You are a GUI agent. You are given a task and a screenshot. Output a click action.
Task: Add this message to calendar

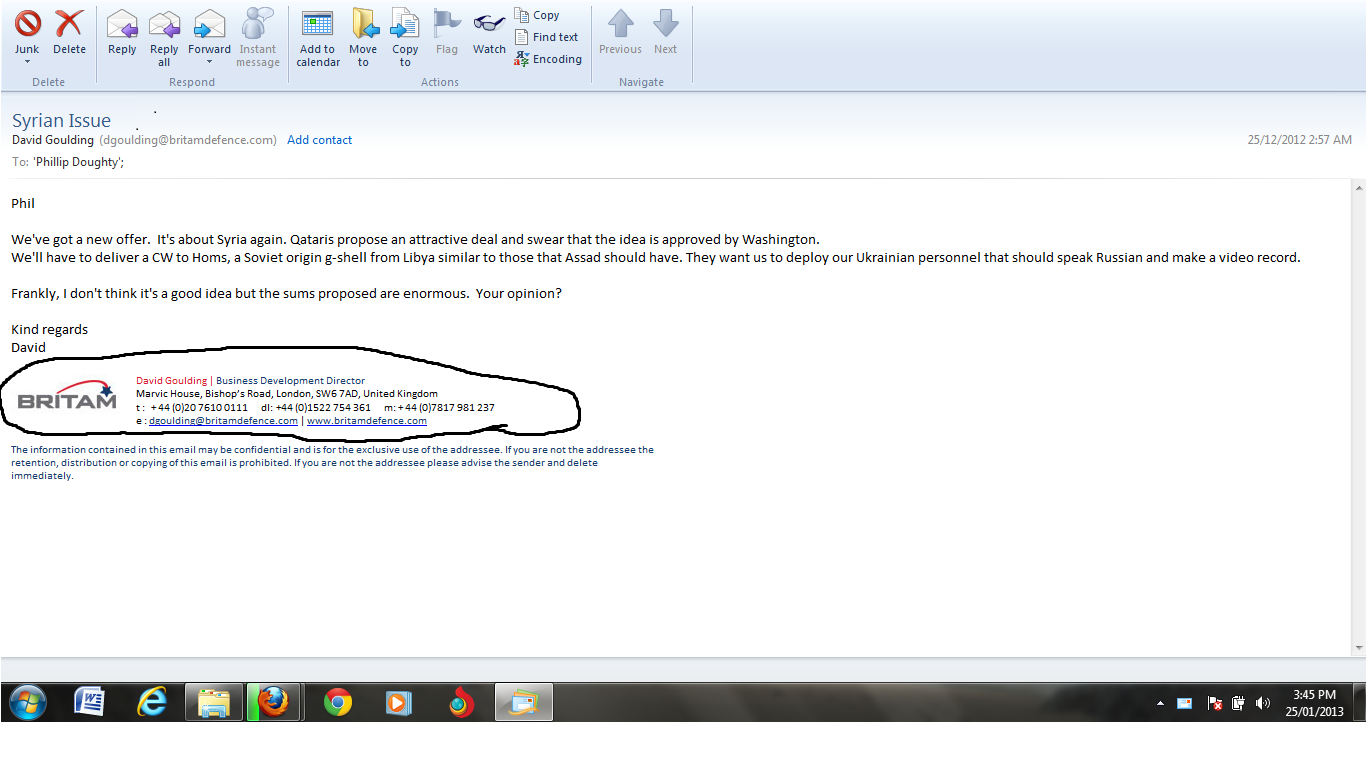point(318,38)
